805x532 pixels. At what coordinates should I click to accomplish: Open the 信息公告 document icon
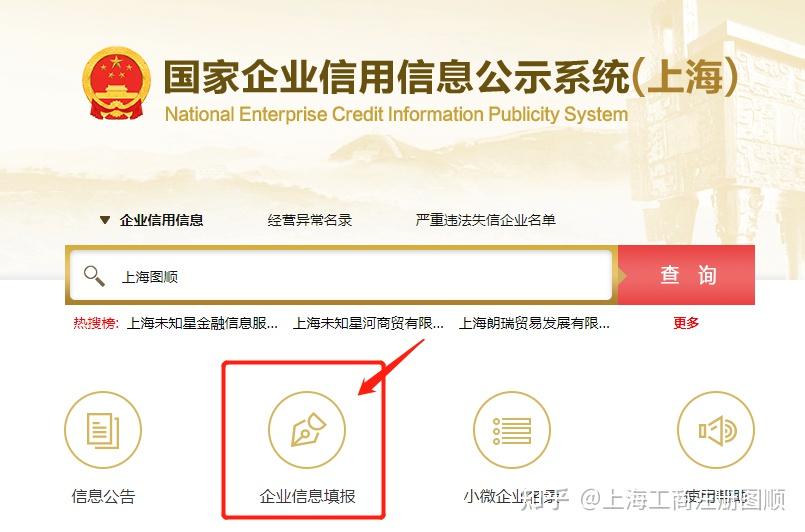[103, 430]
